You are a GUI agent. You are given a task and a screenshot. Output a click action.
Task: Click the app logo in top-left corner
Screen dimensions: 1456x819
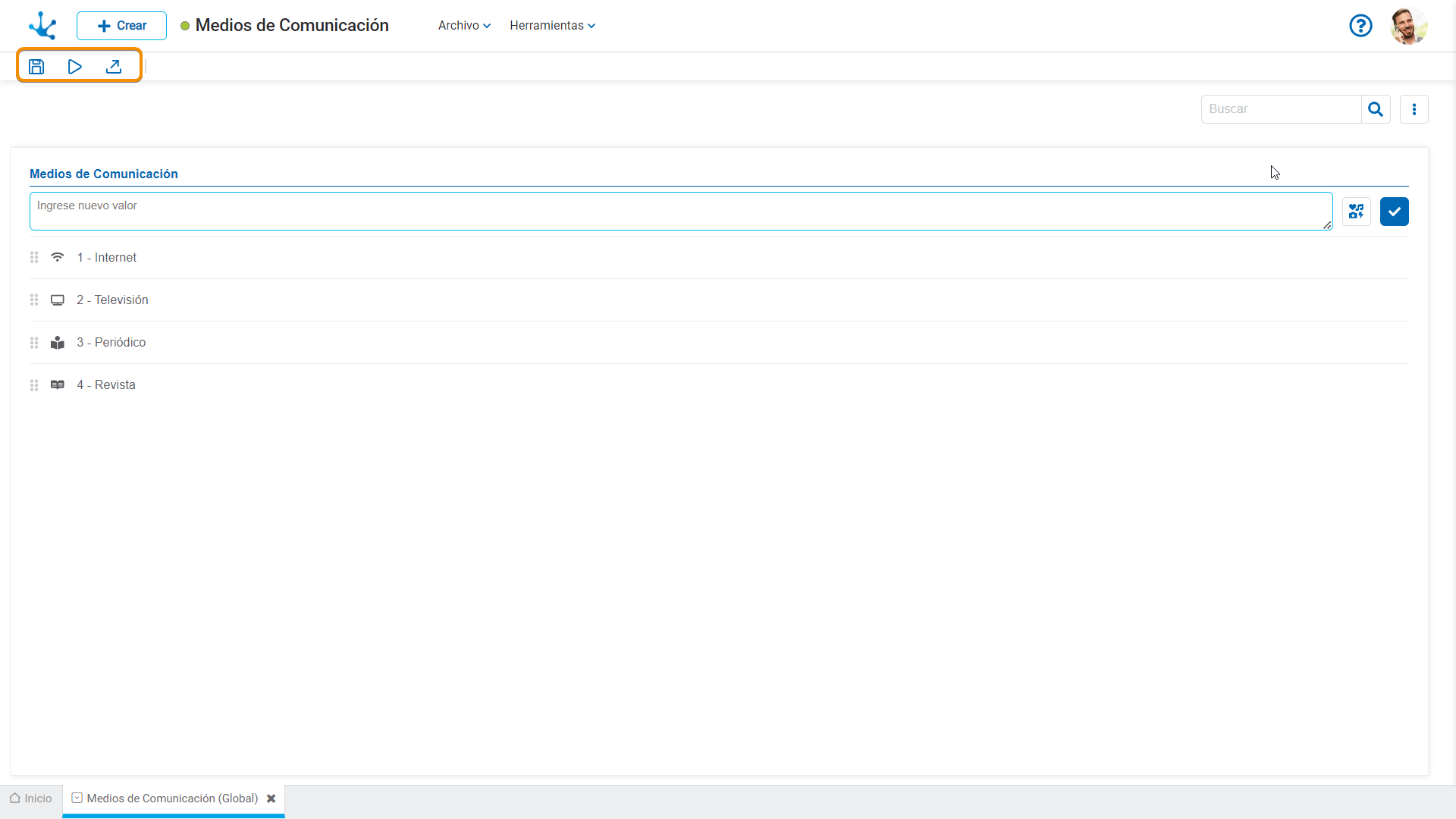tap(42, 26)
